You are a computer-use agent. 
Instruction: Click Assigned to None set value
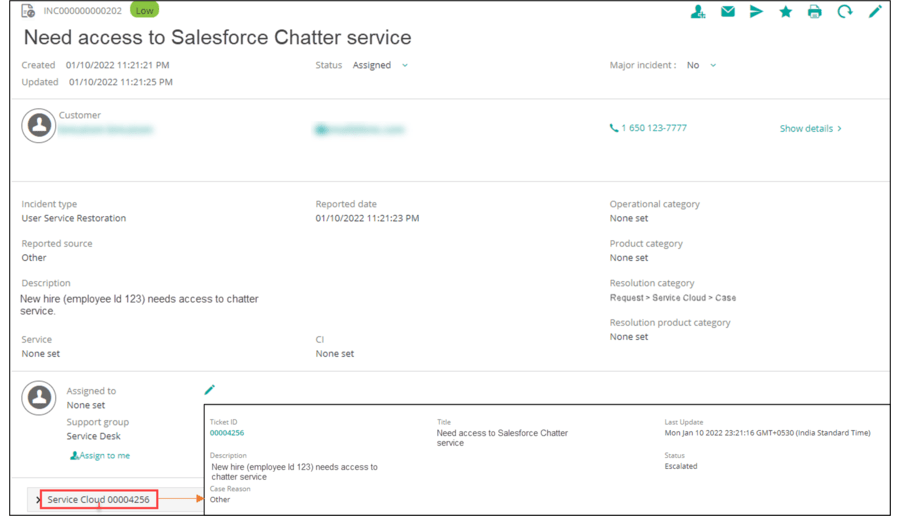(86, 405)
